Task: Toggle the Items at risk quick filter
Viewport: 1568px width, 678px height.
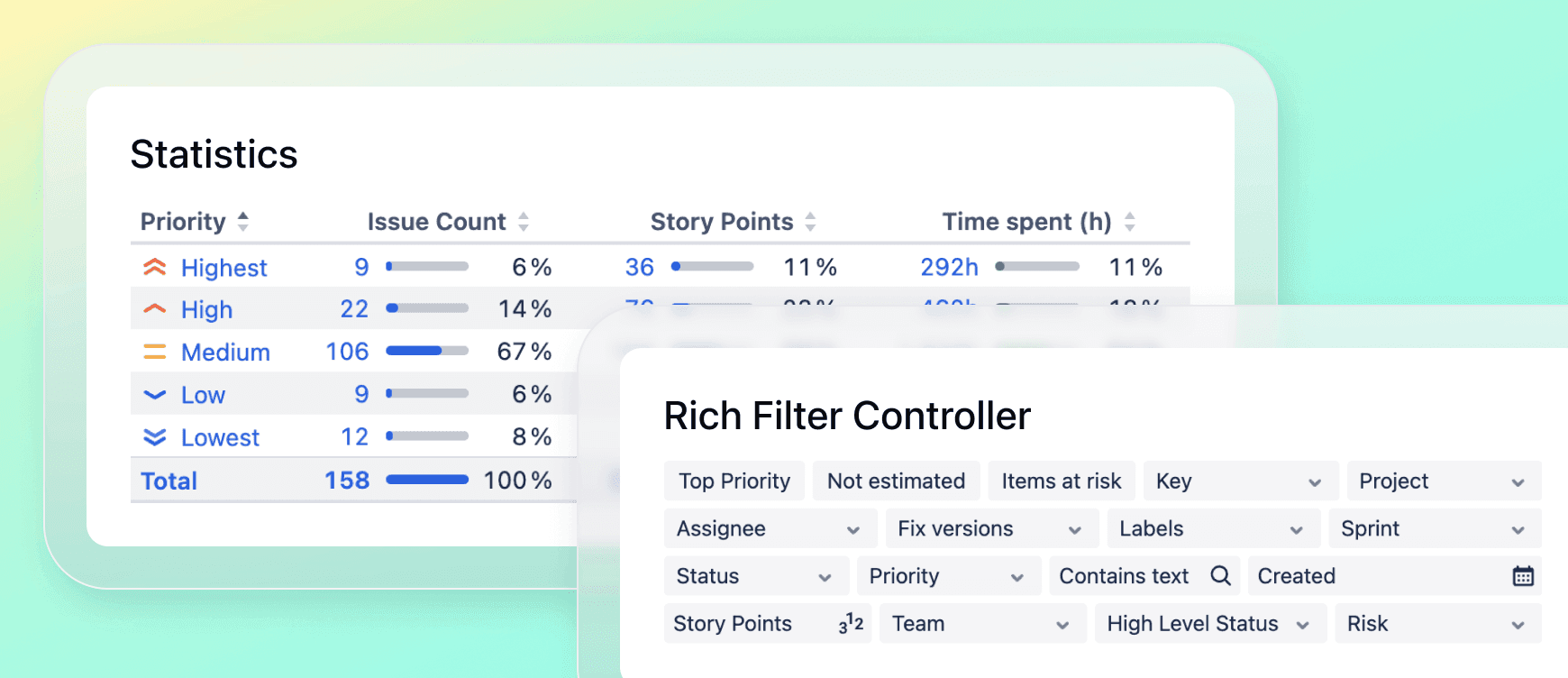Action: point(1062,481)
